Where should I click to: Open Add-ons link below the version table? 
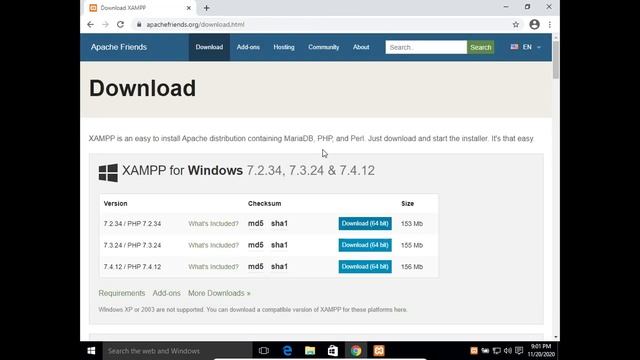[x=167, y=293]
